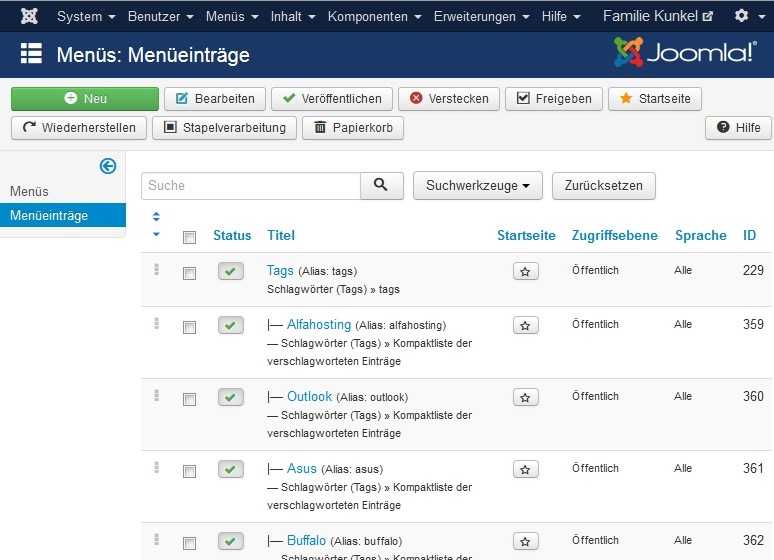Open the settings gear menu
The image size is (774, 560).
click(x=746, y=16)
